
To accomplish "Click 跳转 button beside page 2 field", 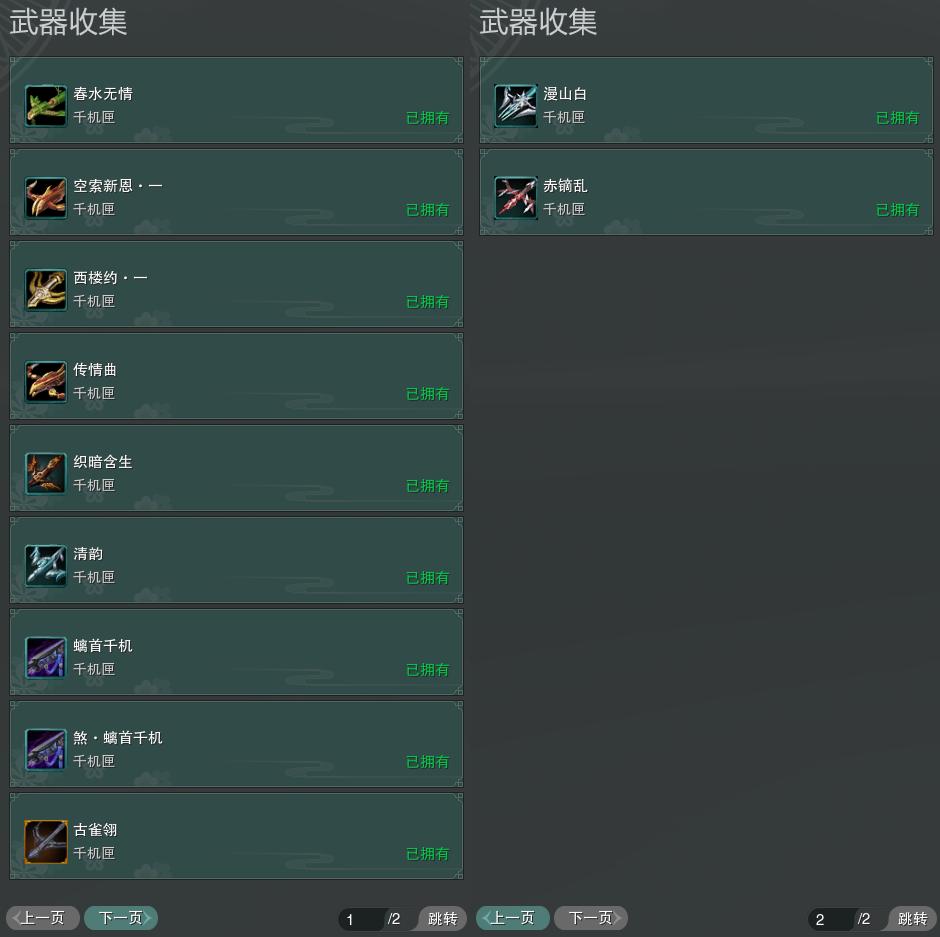I will point(912,918).
